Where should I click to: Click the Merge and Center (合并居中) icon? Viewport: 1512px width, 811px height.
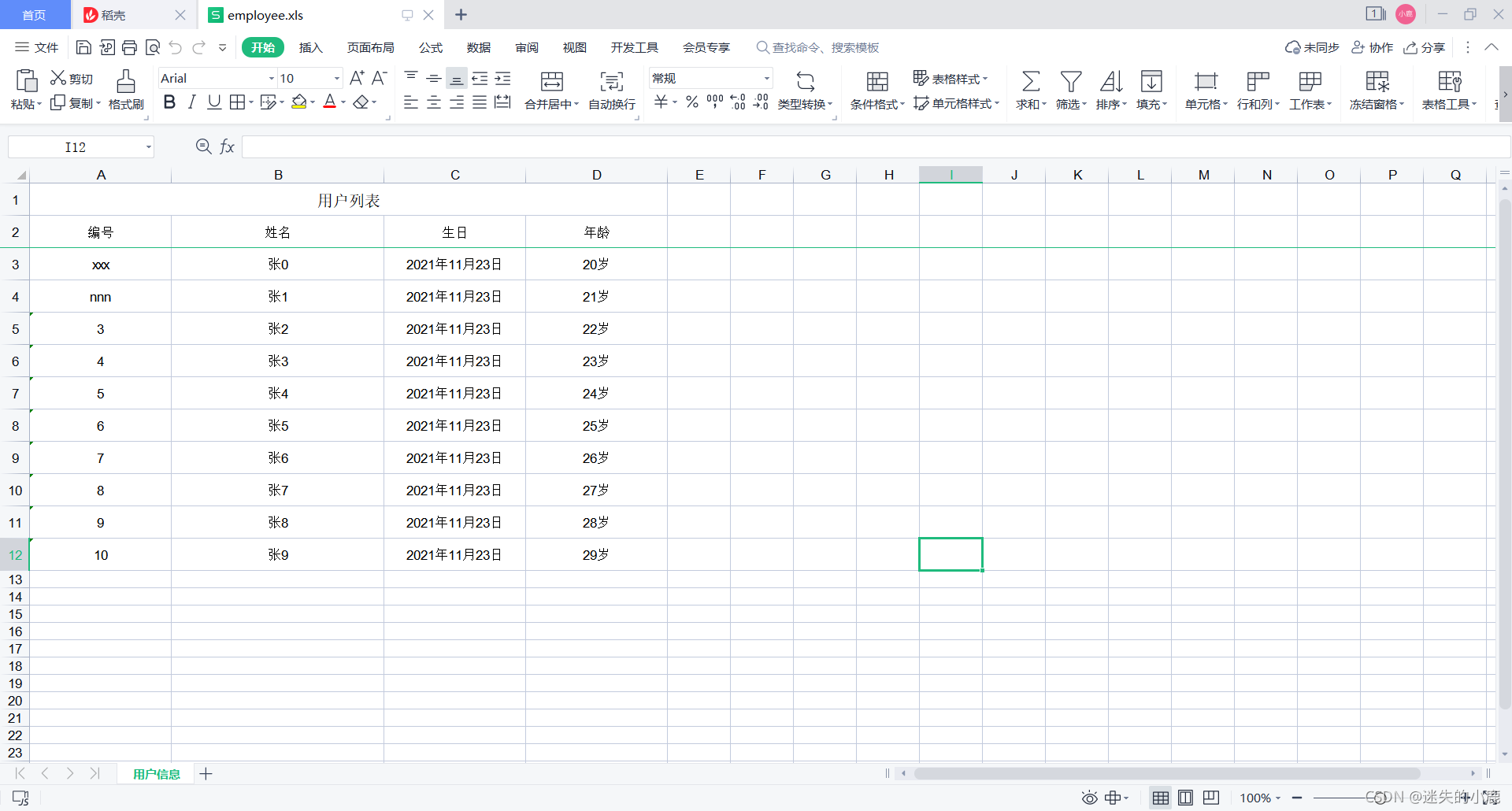pyautogui.click(x=552, y=81)
